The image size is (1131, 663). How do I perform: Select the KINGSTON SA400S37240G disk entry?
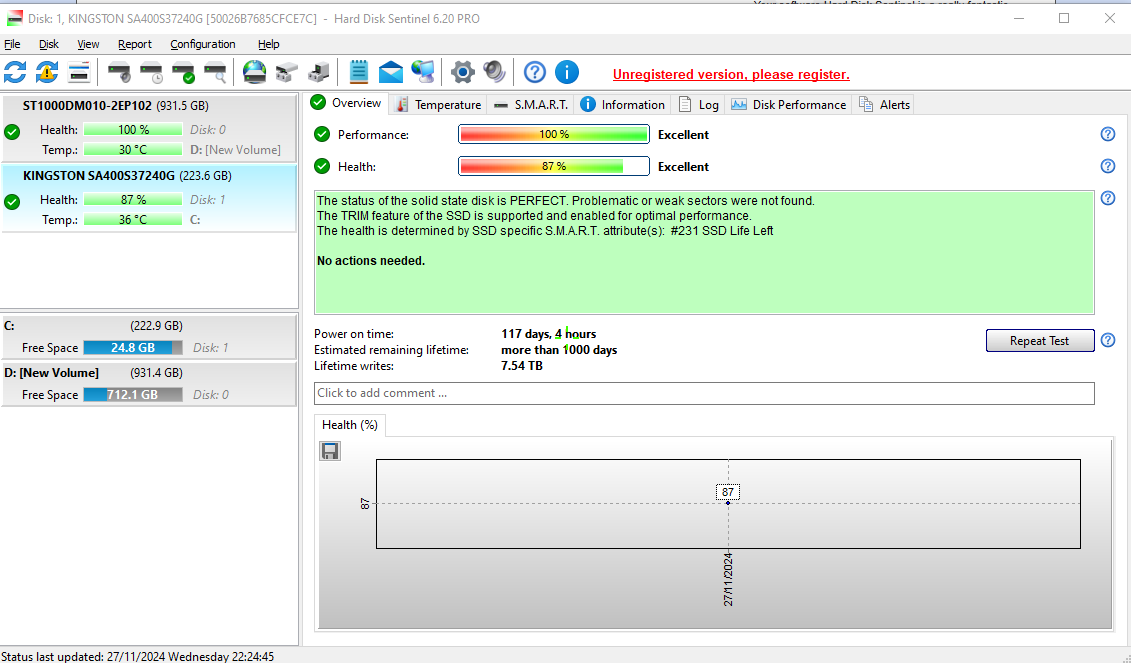click(x=149, y=198)
